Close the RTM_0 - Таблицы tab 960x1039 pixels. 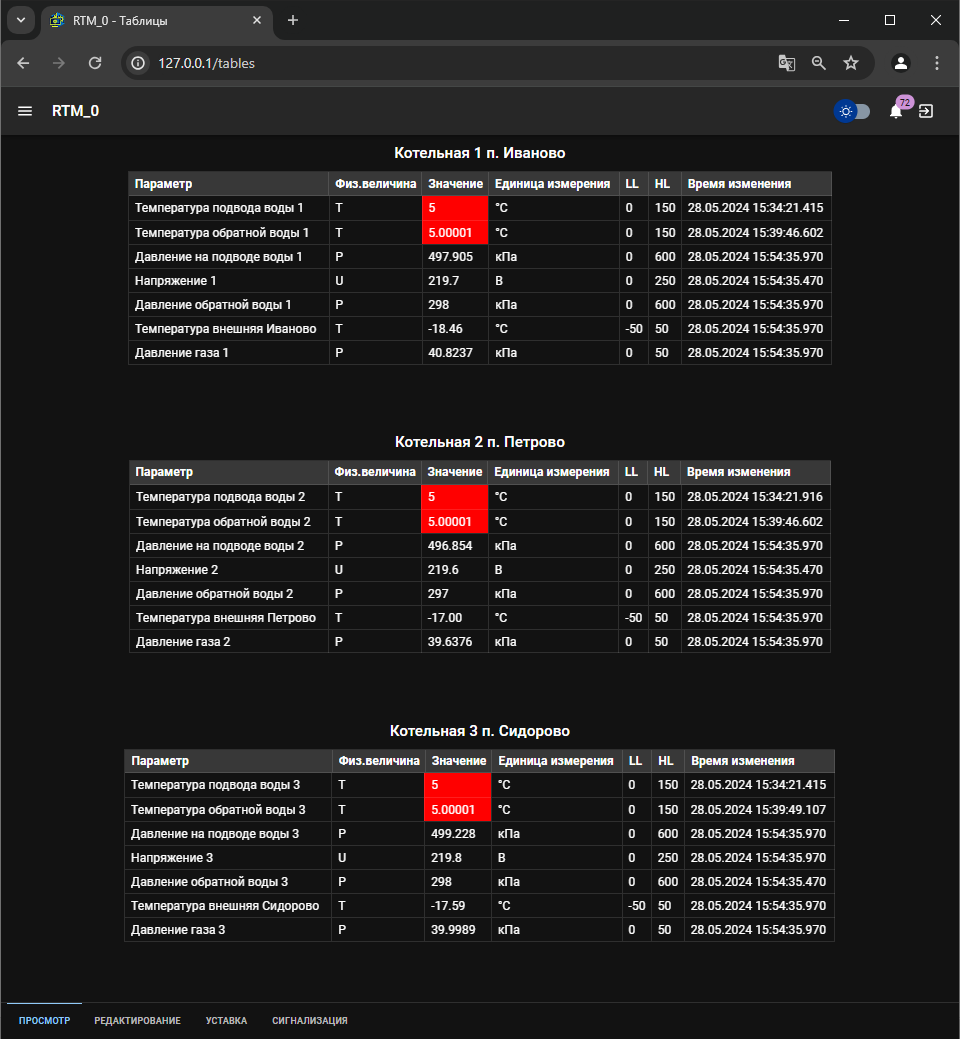[257, 20]
